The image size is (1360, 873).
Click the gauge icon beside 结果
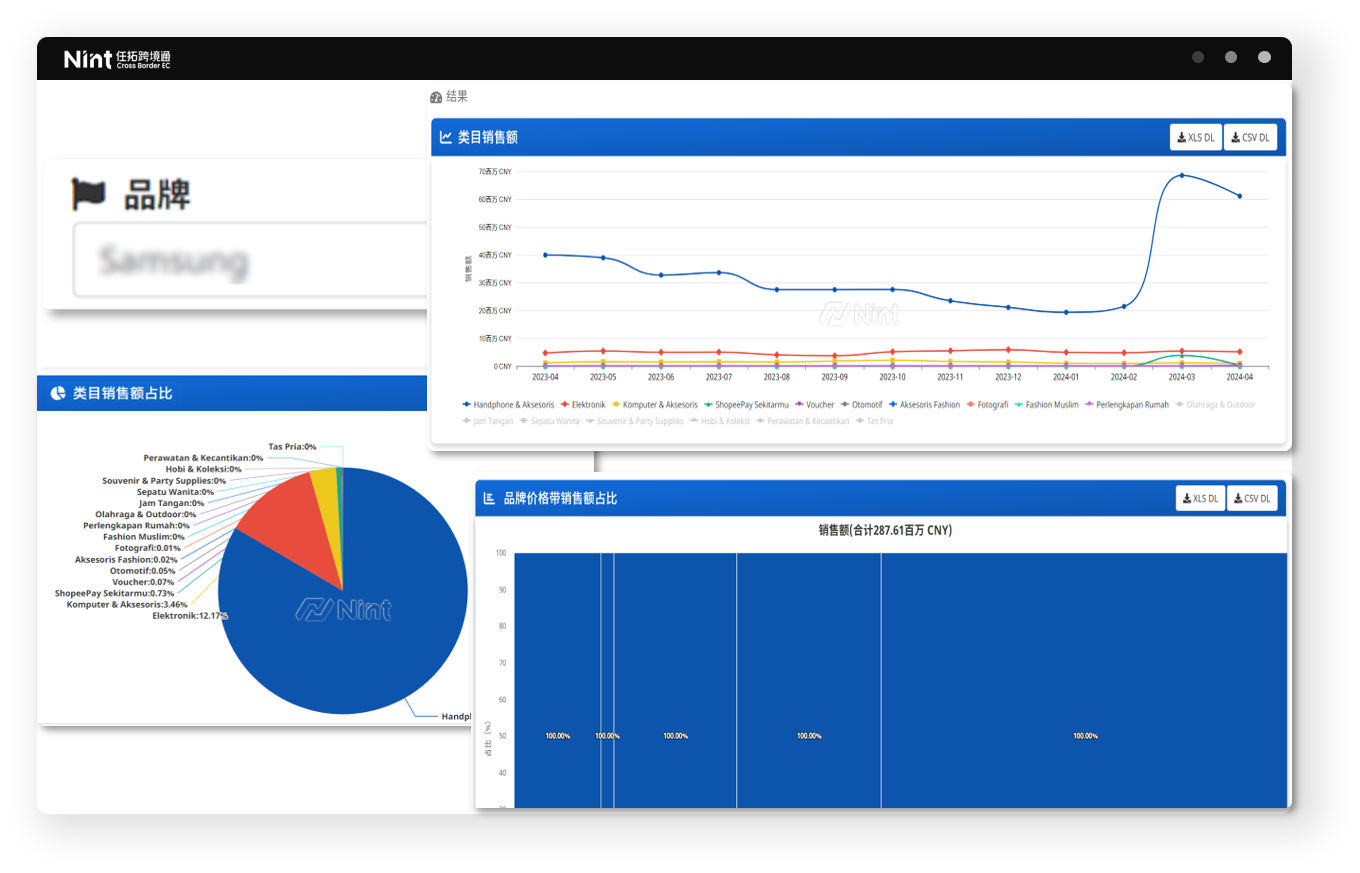pos(436,97)
